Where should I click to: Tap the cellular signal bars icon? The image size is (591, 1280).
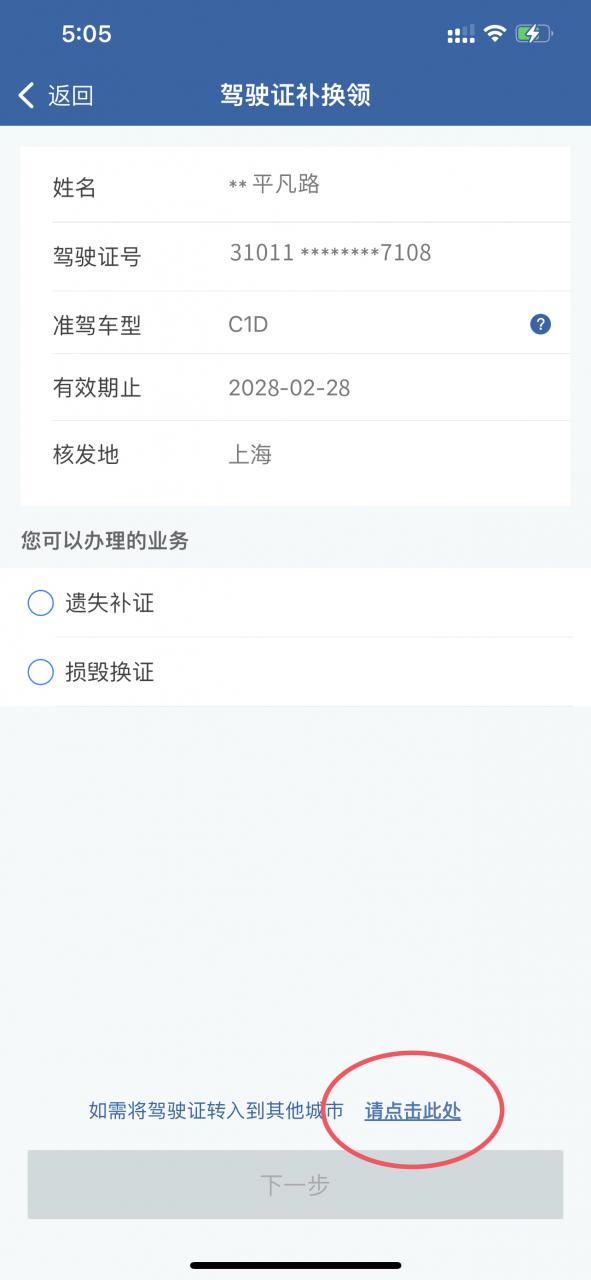click(458, 32)
